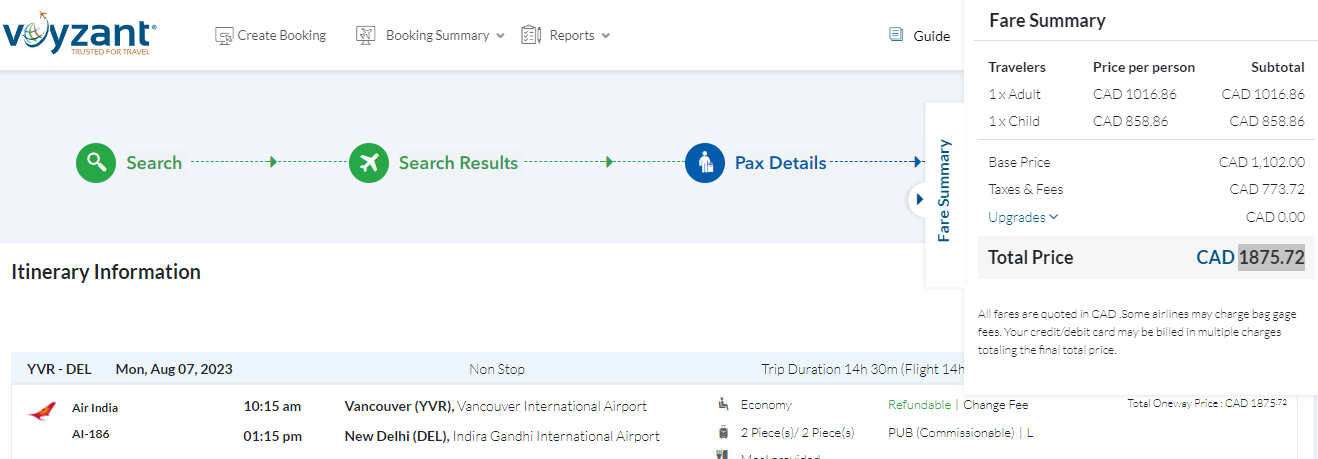Click the Voyzant logo
1318x459 pixels.
[79, 33]
